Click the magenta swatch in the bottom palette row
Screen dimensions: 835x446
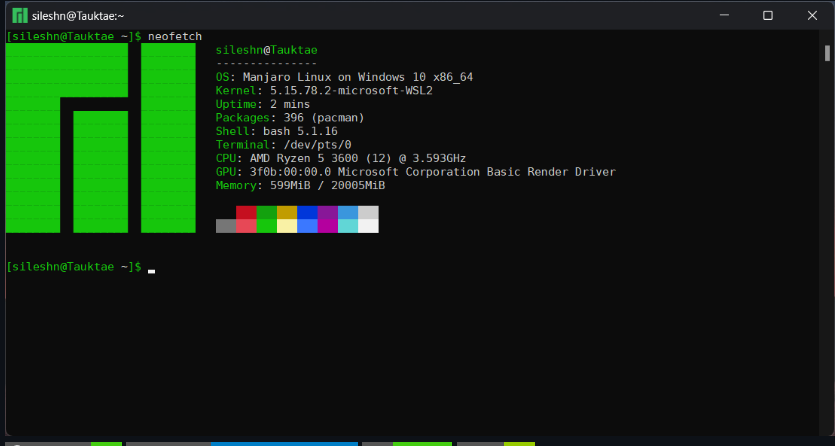[328, 226]
